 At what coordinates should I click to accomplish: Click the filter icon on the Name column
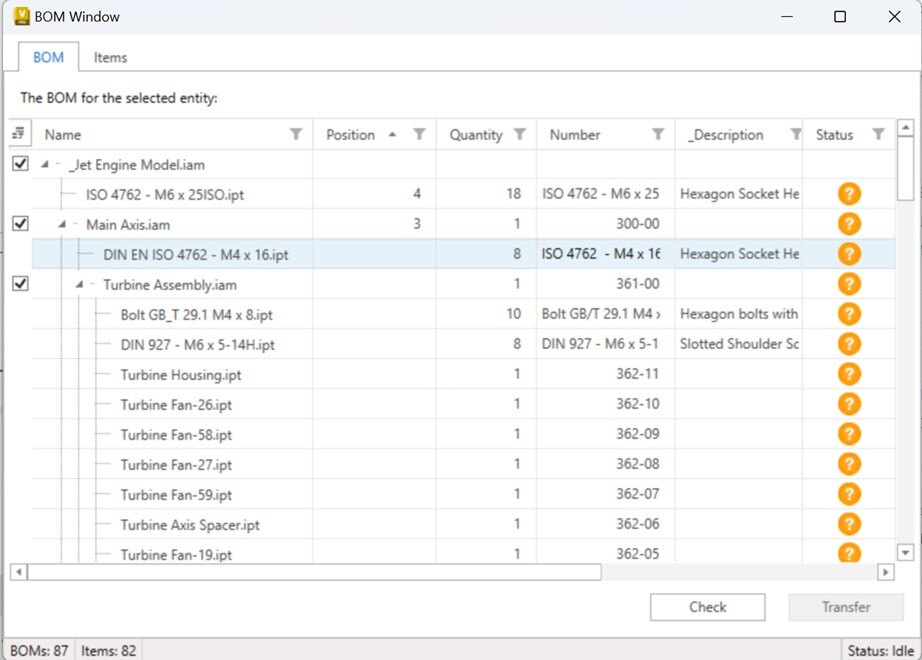[x=296, y=134]
